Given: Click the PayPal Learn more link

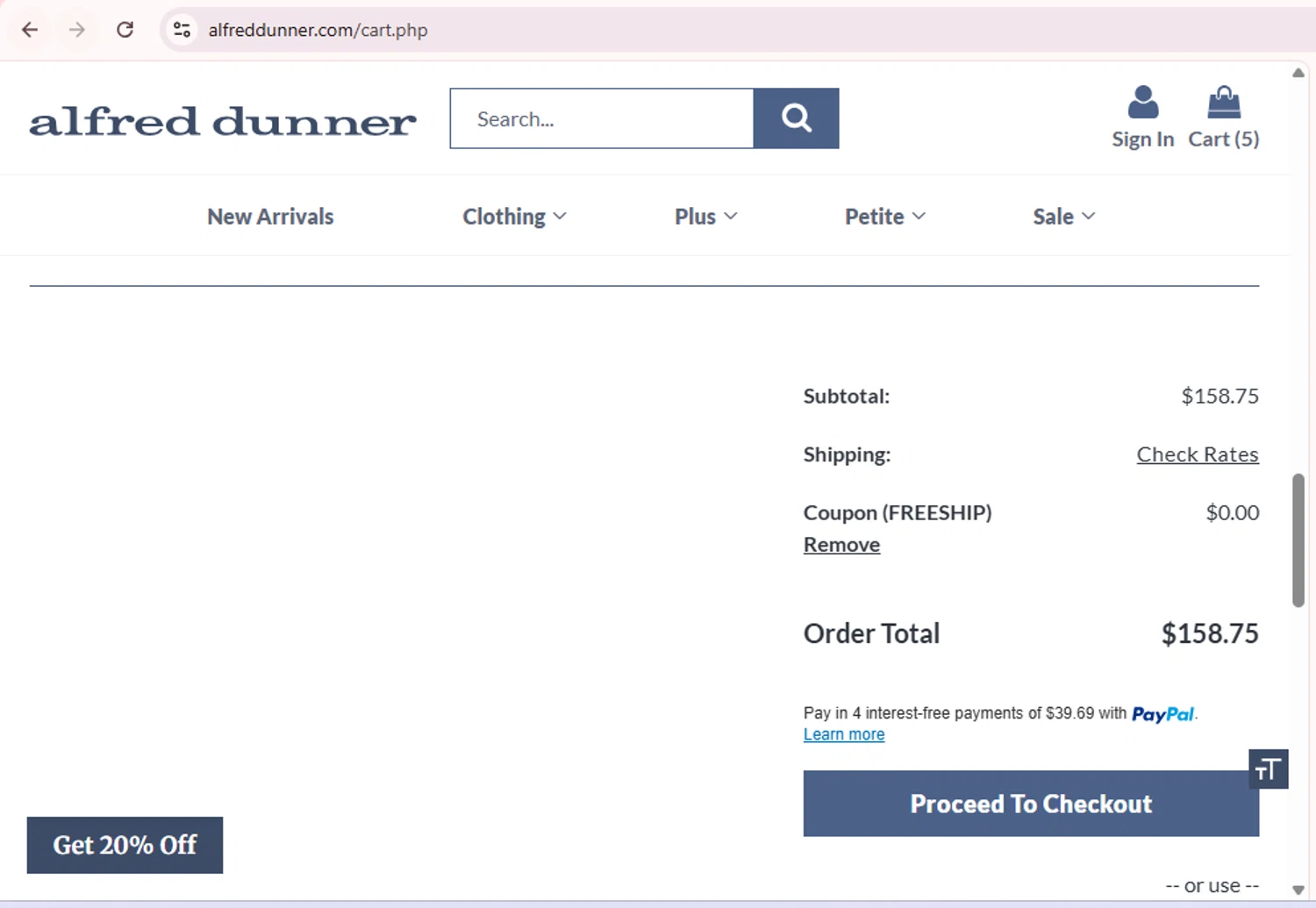Looking at the screenshot, I should pos(844,734).
